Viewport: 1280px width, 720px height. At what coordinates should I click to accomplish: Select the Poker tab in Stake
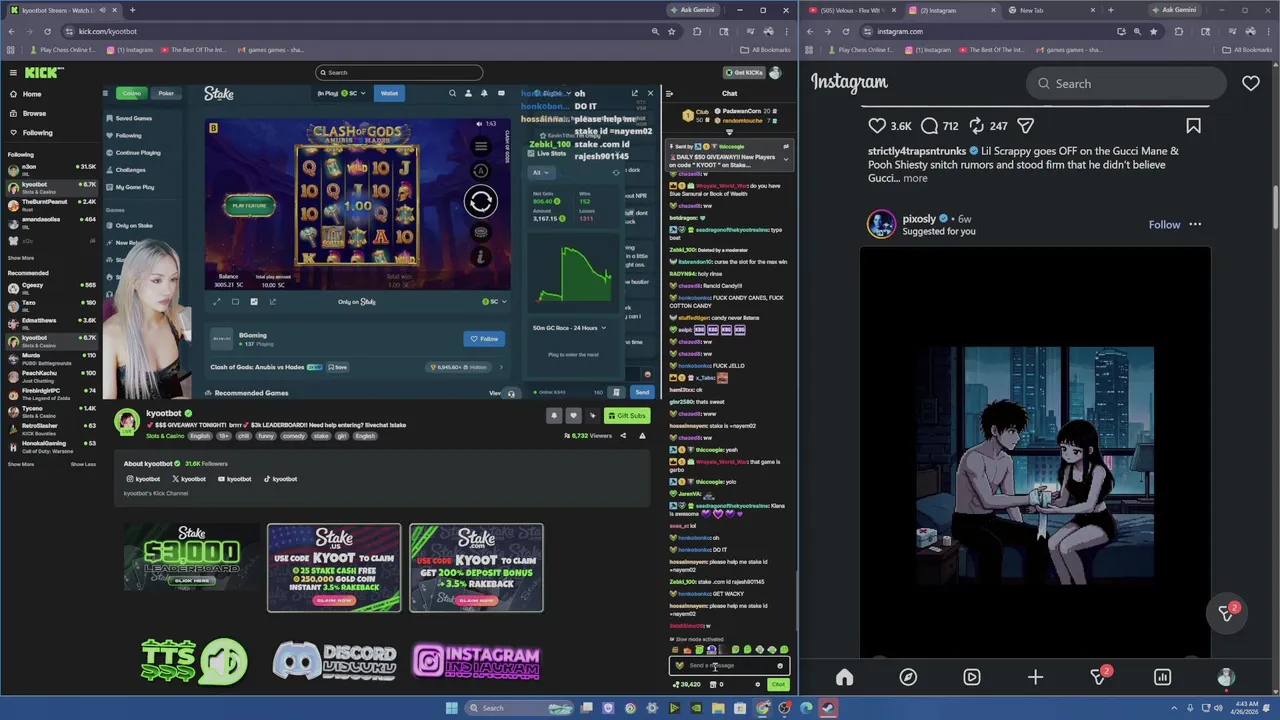166,93
